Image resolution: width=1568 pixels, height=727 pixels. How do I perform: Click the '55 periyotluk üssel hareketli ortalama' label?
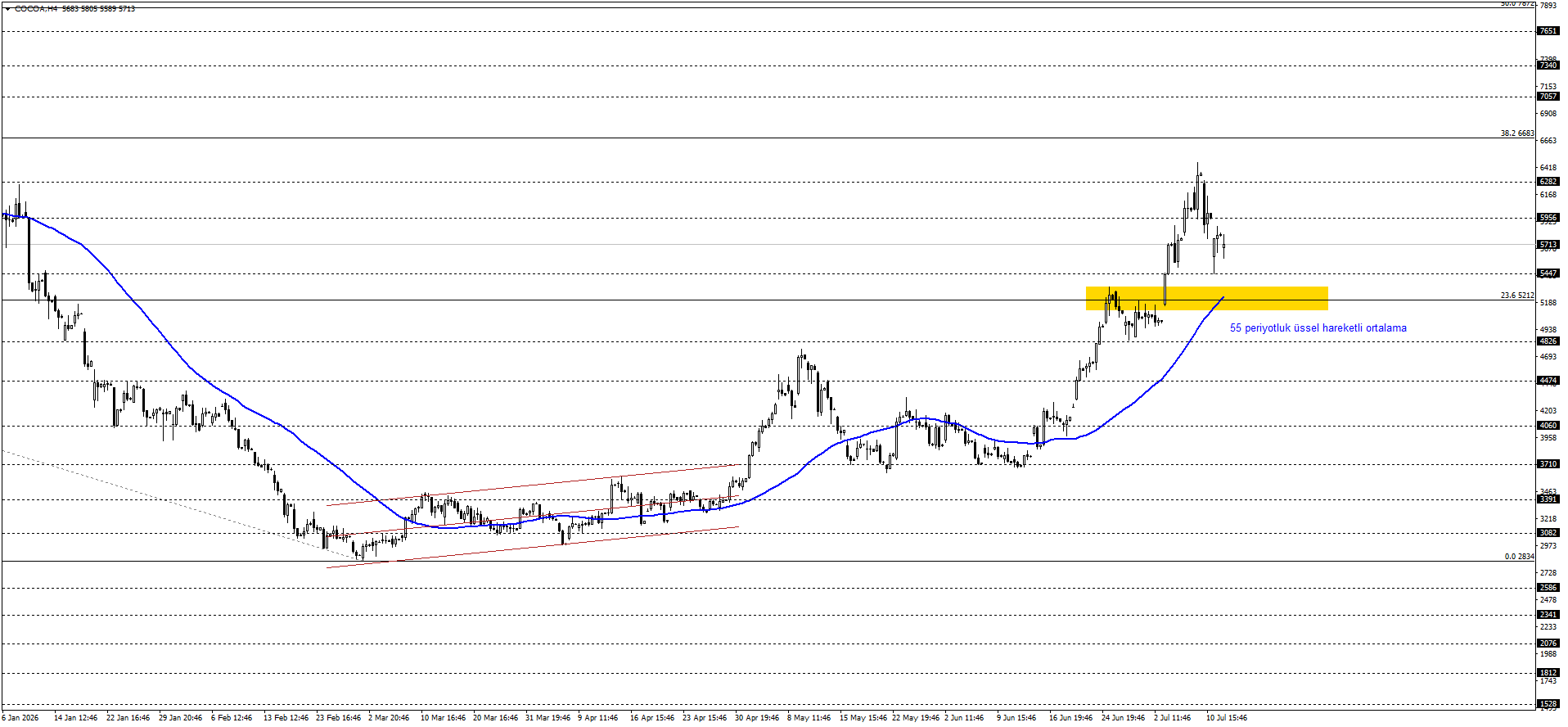click(x=1318, y=328)
